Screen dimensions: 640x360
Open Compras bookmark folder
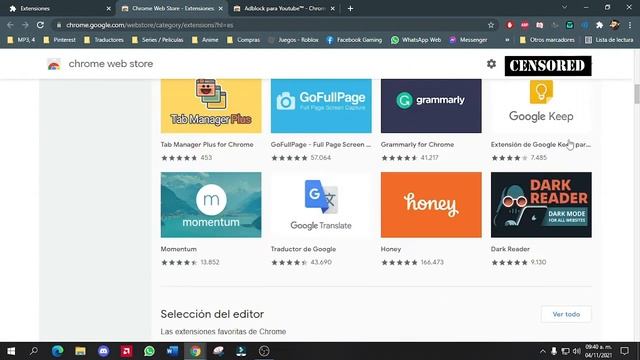pyautogui.click(x=243, y=40)
